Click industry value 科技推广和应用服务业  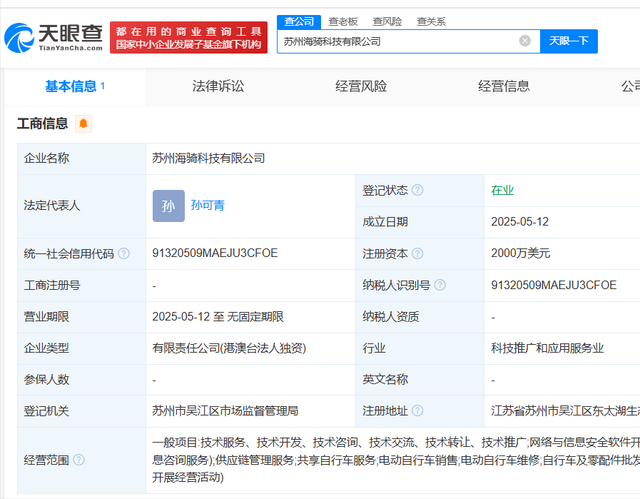click(547, 348)
